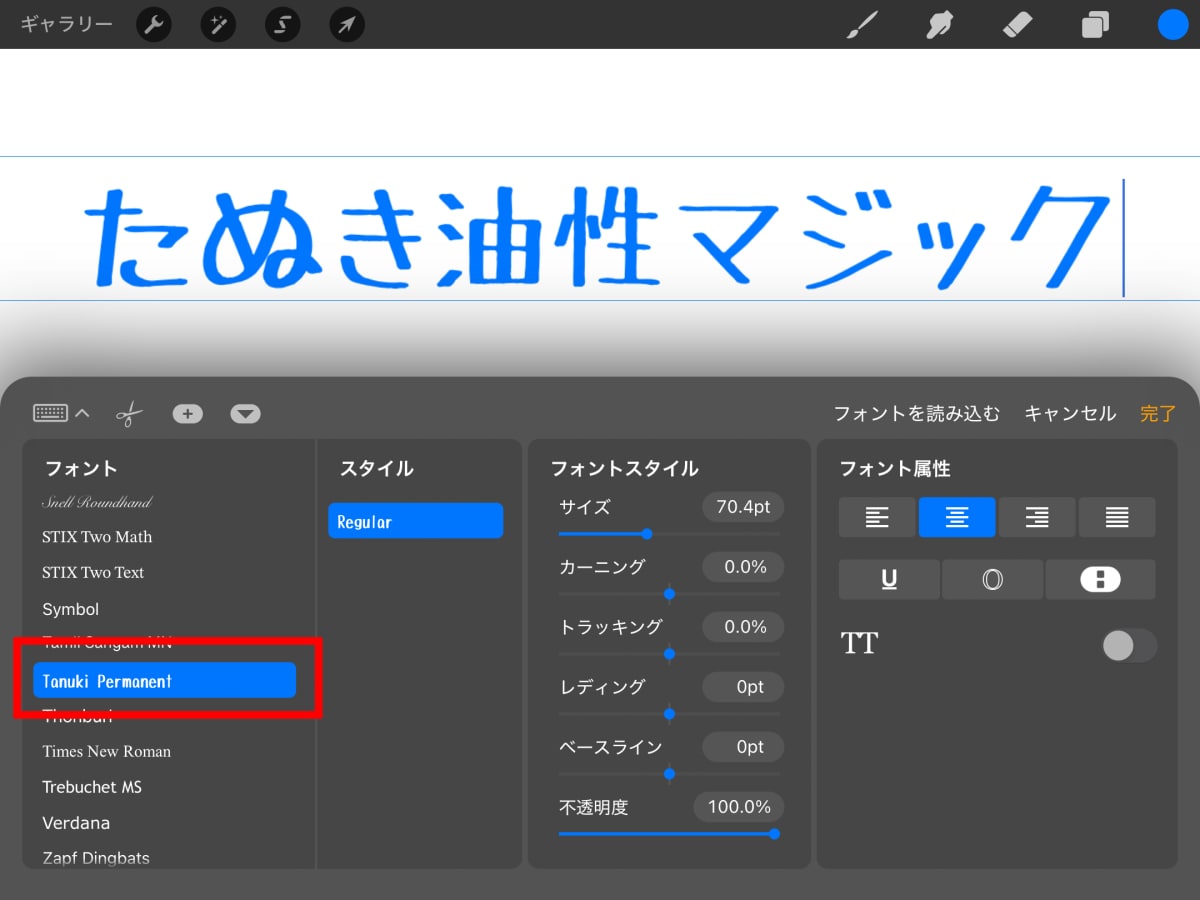The height and width of the screenshot is (900, 1200).
Task: Tap キャンセル to cancel text editing
Action: coord(1070,413)
